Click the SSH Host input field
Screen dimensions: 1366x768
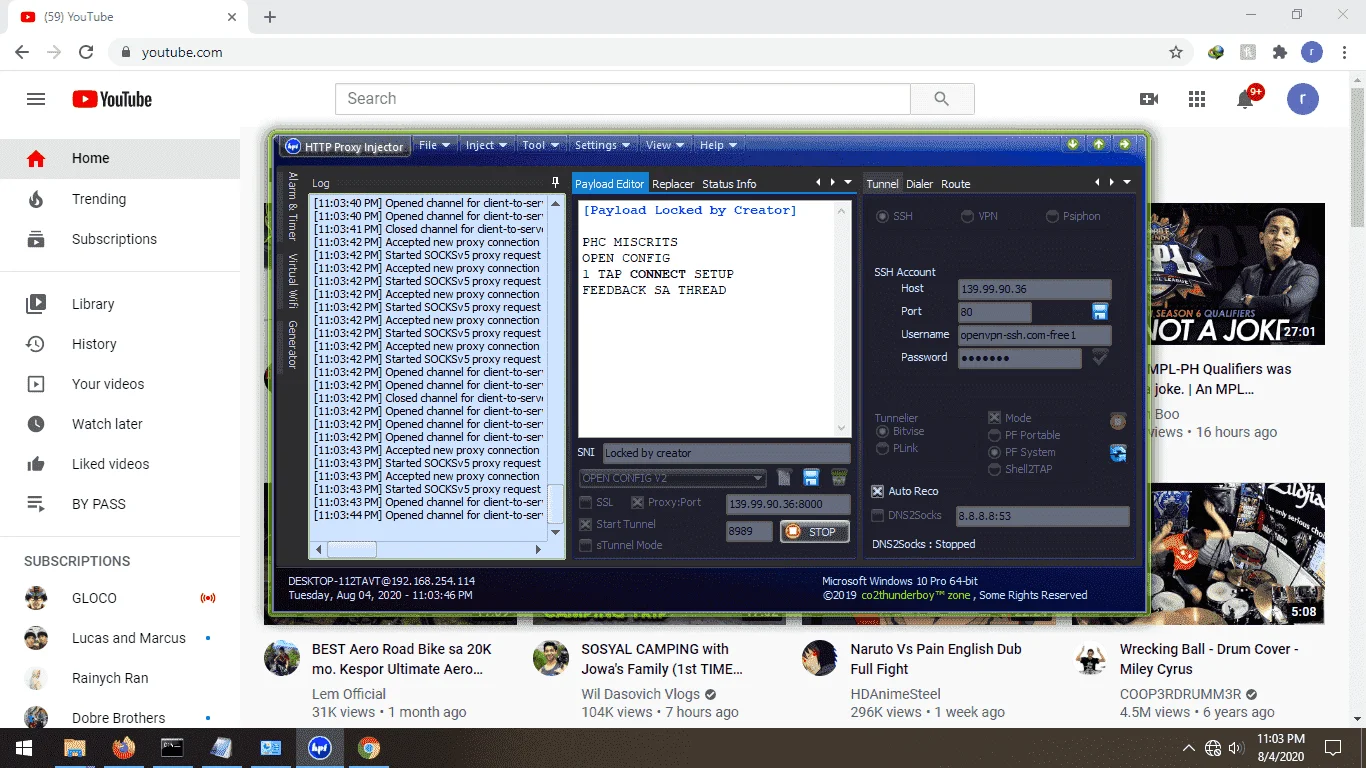[x=1034, y=289]
